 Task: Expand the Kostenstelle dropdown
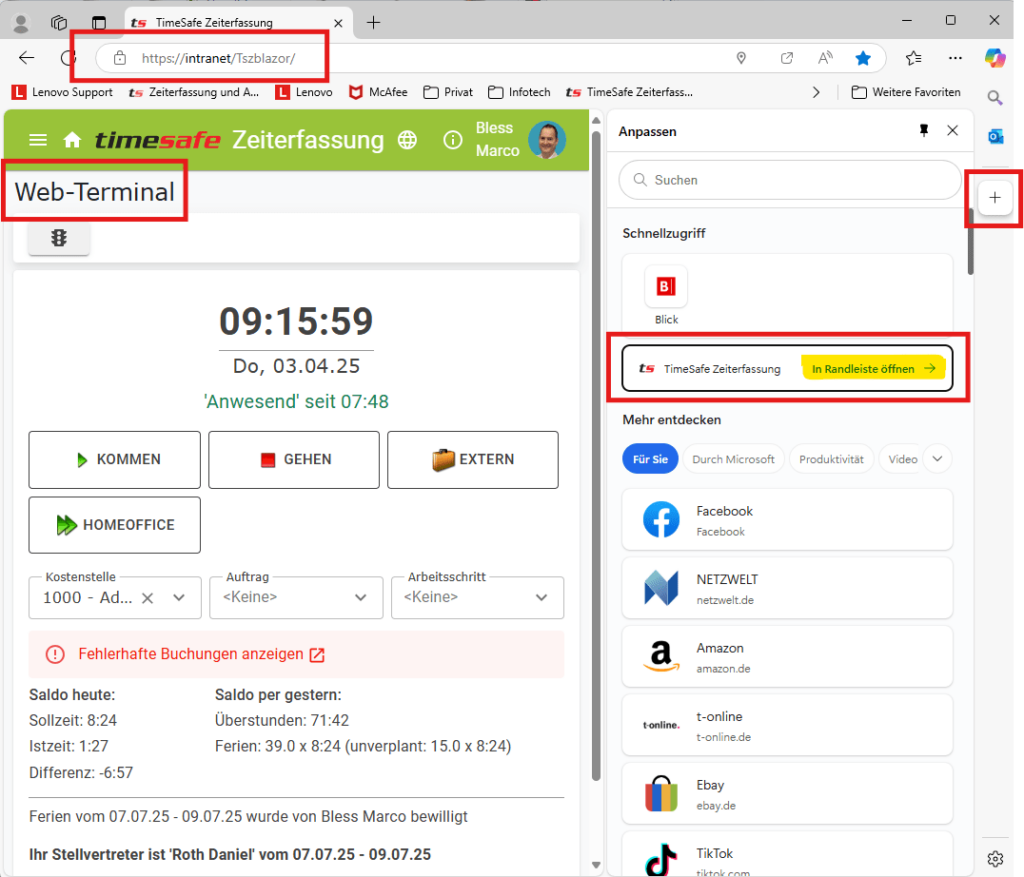click(x=179, y=598)
